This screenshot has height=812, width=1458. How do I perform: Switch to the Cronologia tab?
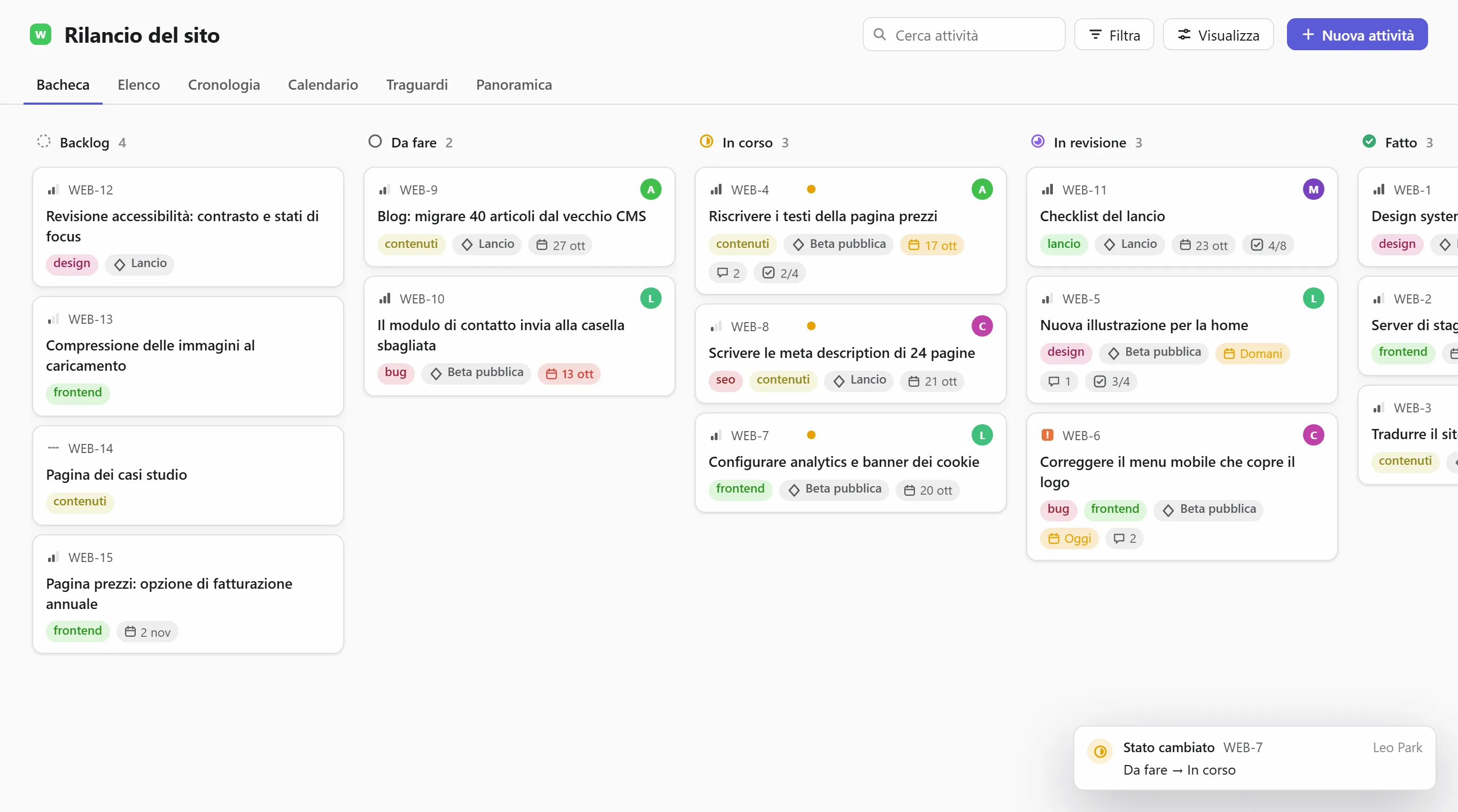(223, 85)
